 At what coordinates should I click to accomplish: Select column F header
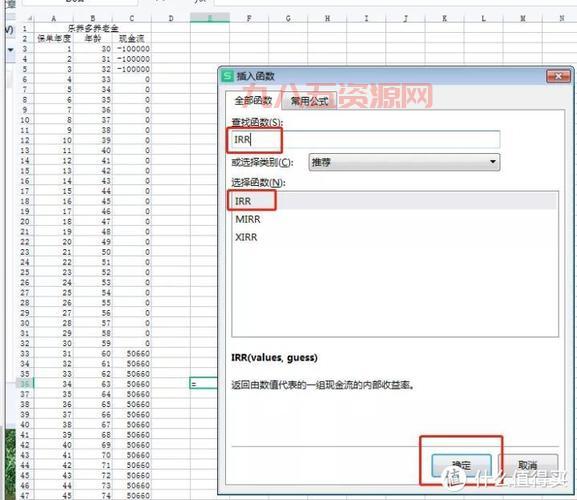tap(249, 18)
